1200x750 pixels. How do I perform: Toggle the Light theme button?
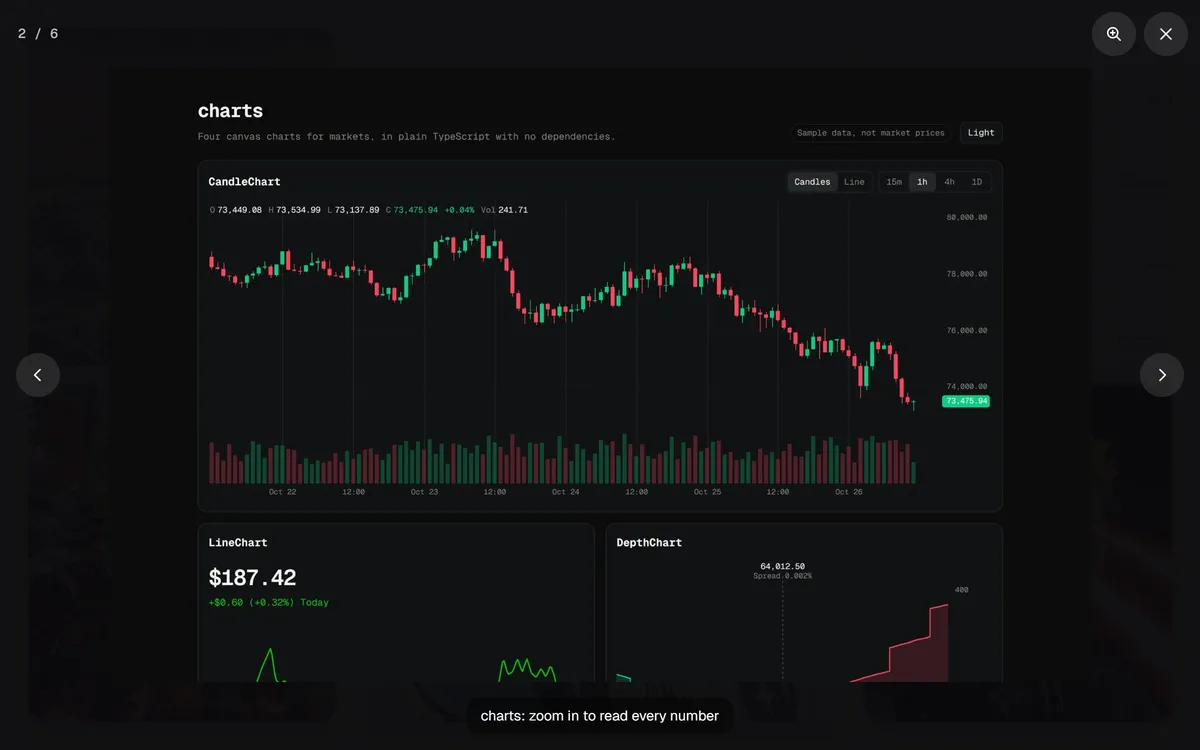[x=981, y=133]
